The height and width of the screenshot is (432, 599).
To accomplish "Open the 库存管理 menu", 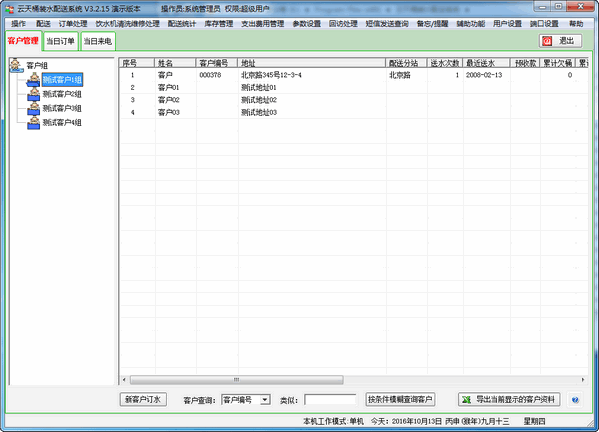I will pyautogui.click(x=219, y=24).
